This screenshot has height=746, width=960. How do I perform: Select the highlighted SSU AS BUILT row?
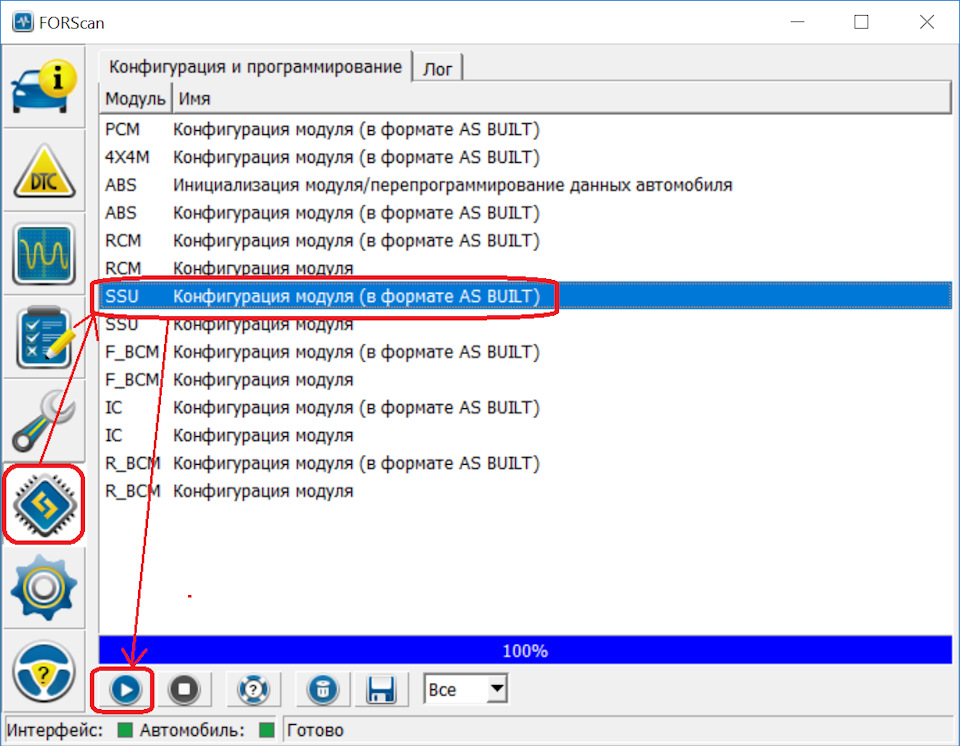[525, 296]
